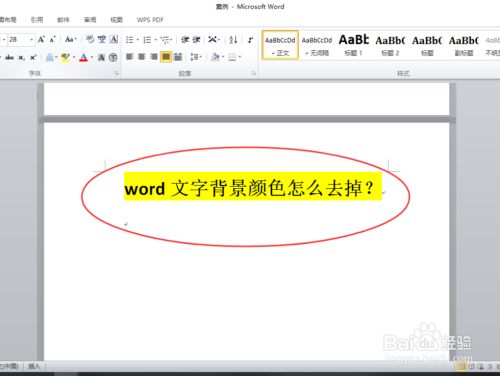Open the WPS PDF ribbon tab
This screenshot has height=376, width=500.
click(150, 20)
